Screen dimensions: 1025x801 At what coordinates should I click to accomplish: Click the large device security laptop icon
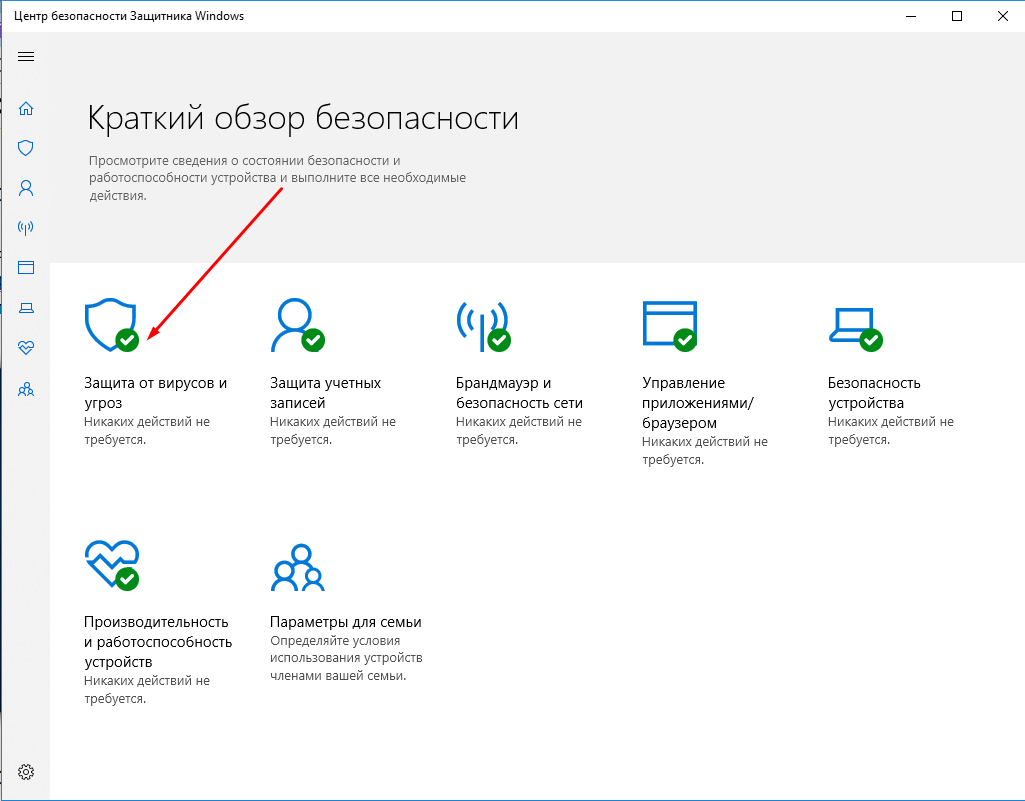click(x=855, y=329)
